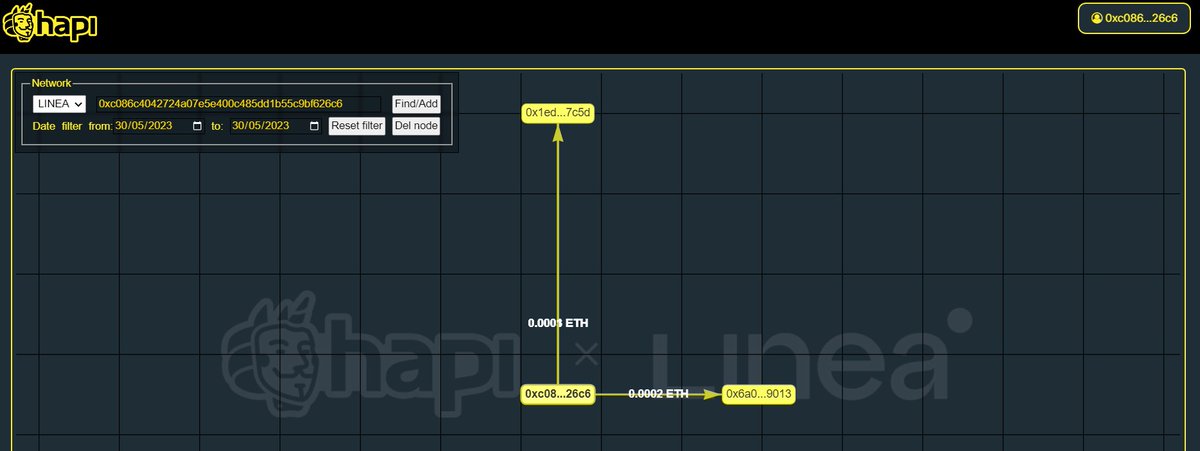1200x451 pixels.
Task: Click the Reset filter button
Action: tap(357, 126)
